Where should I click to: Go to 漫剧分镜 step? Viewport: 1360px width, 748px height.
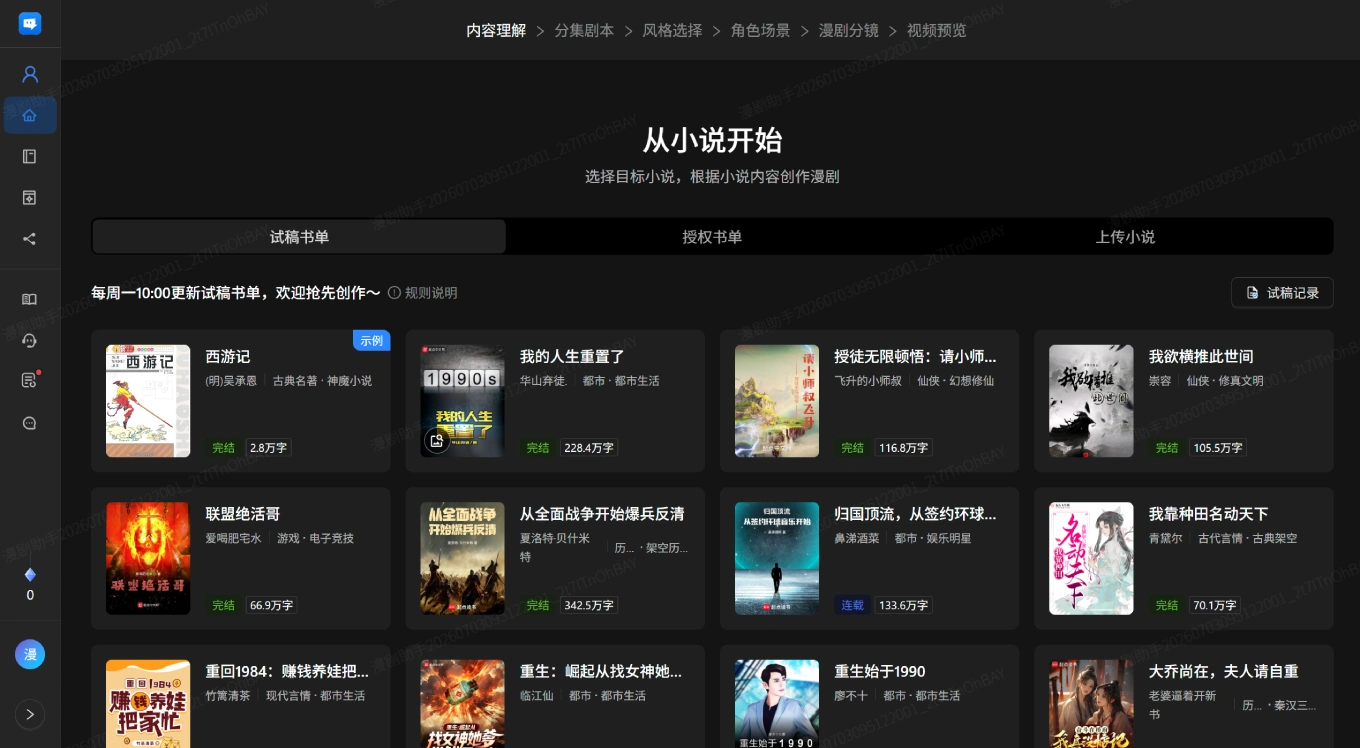click(x=848, y=30)
